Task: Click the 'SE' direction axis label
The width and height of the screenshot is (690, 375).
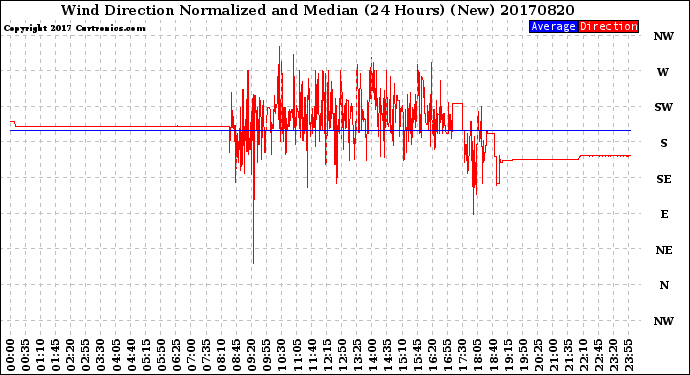Action: (664, 179)
